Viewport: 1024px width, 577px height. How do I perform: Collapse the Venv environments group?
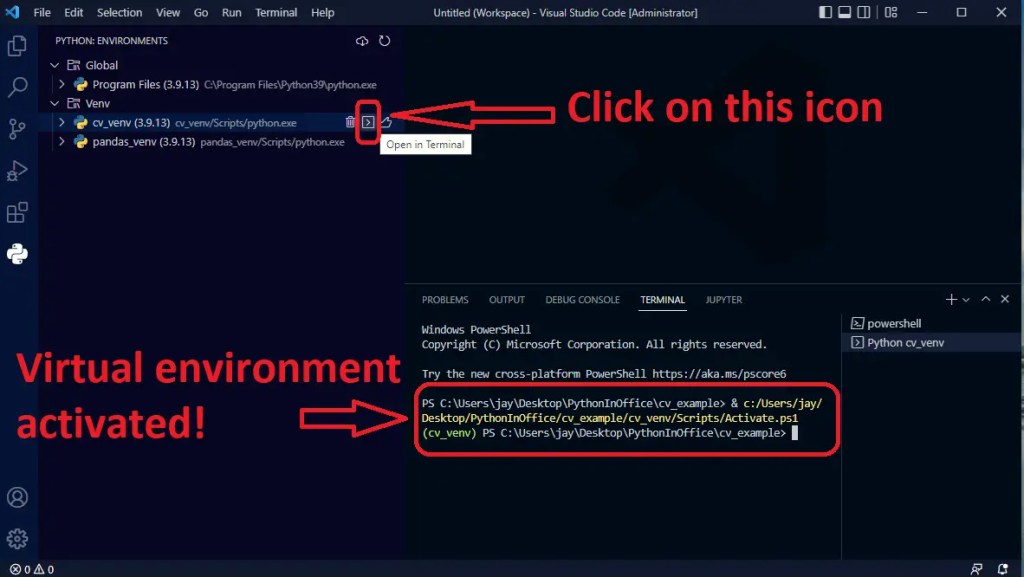click(55, 104)
